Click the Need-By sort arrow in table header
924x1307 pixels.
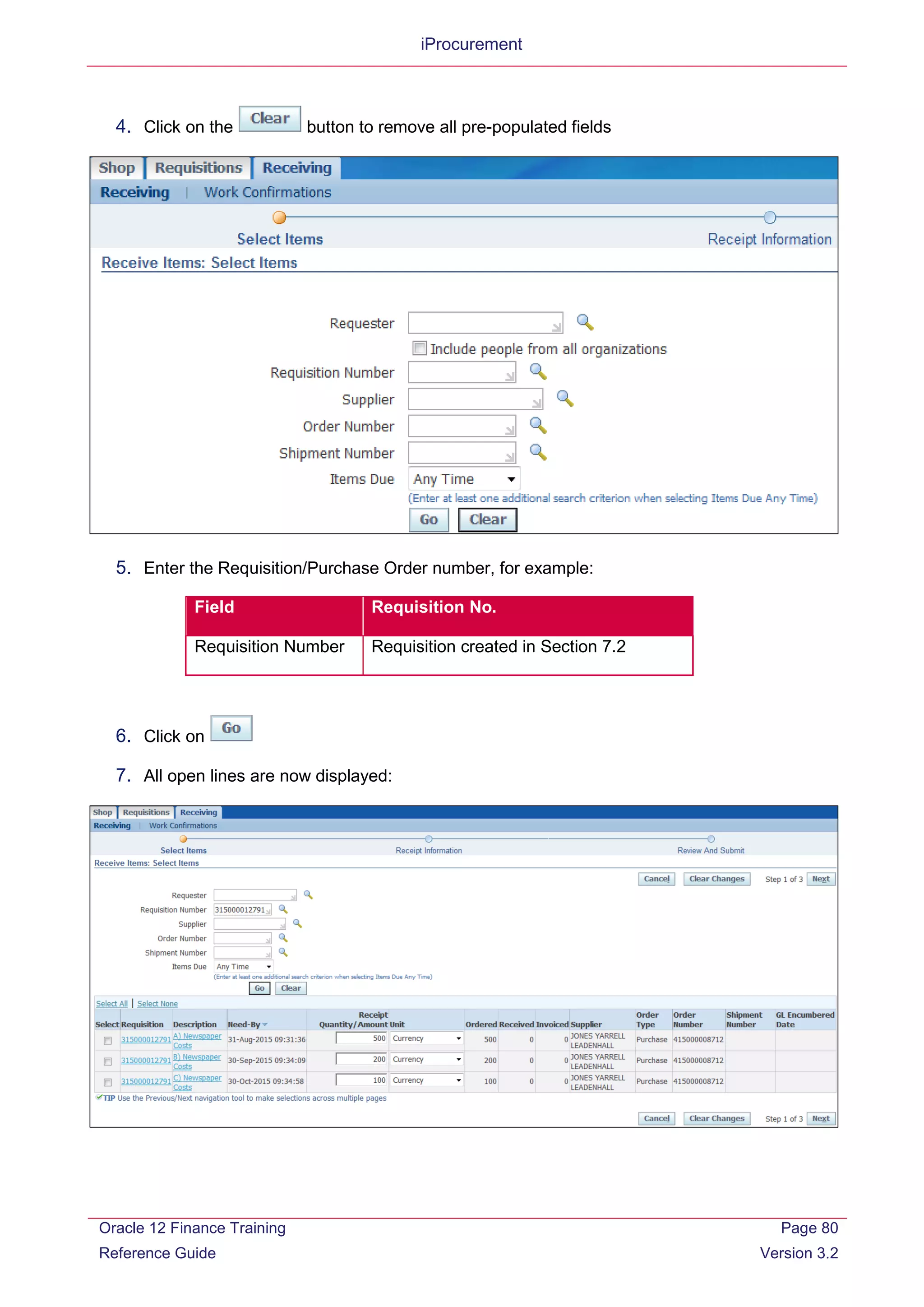[265, 1024]
